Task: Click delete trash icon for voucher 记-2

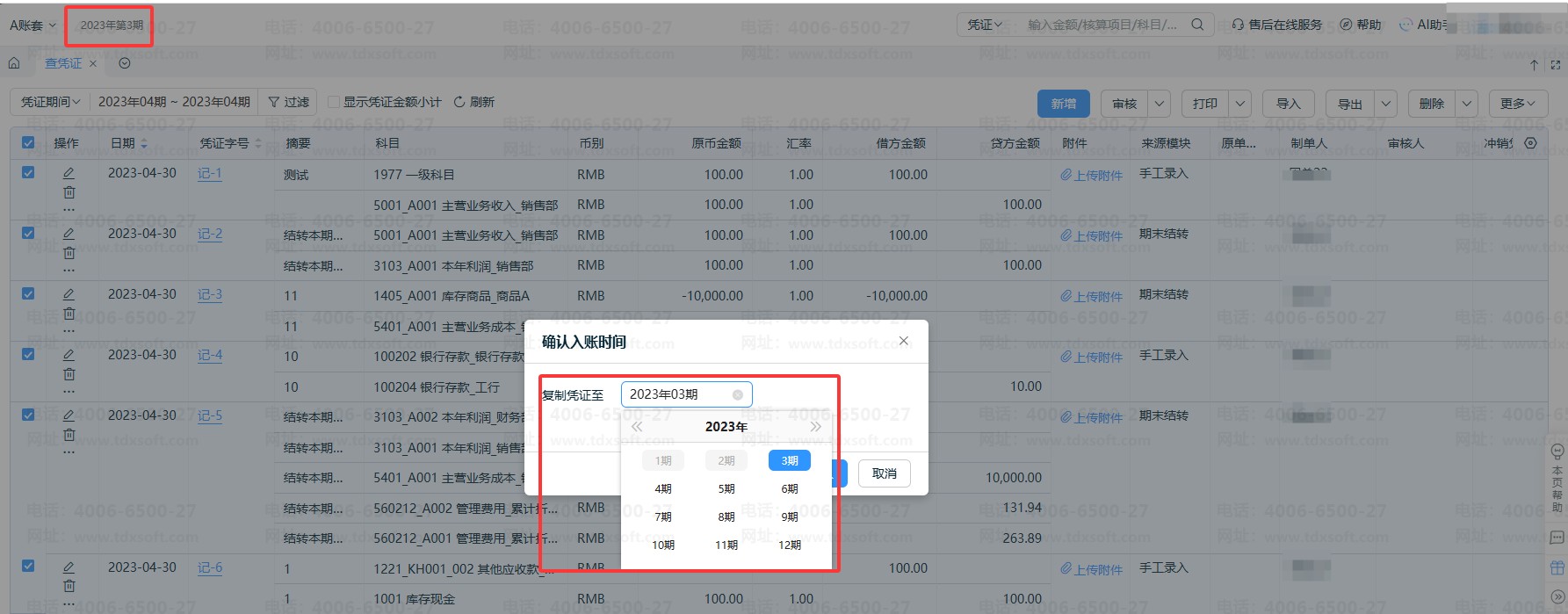Action: pos(69,253)
